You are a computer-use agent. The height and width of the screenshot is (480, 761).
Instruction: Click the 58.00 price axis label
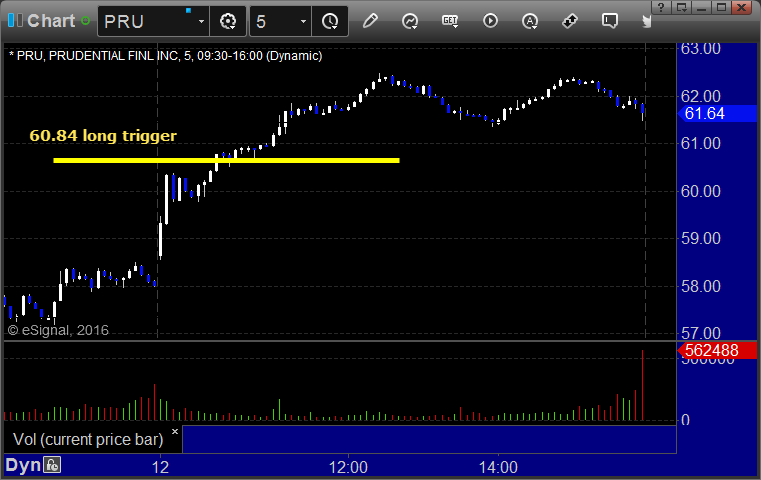701,286
